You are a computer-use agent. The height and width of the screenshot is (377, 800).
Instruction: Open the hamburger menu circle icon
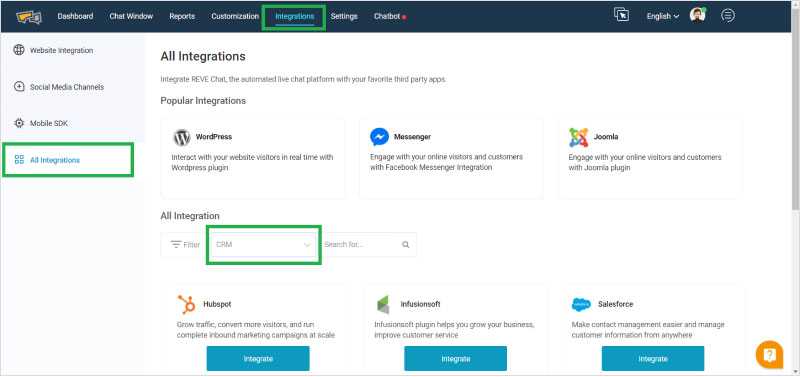728,16
